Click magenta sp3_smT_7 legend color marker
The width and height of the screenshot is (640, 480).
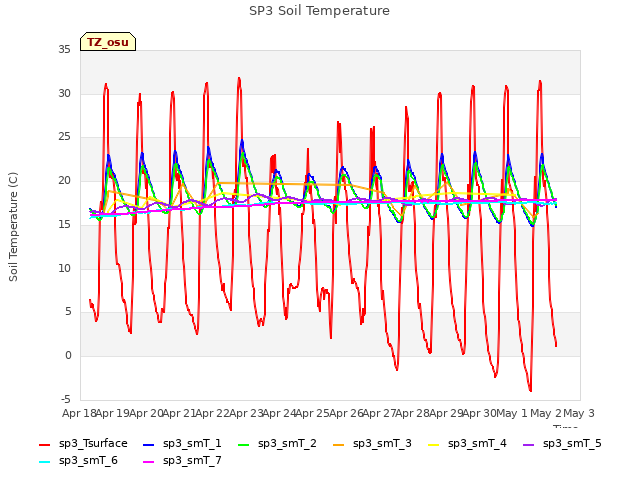(x=149, y=462)
